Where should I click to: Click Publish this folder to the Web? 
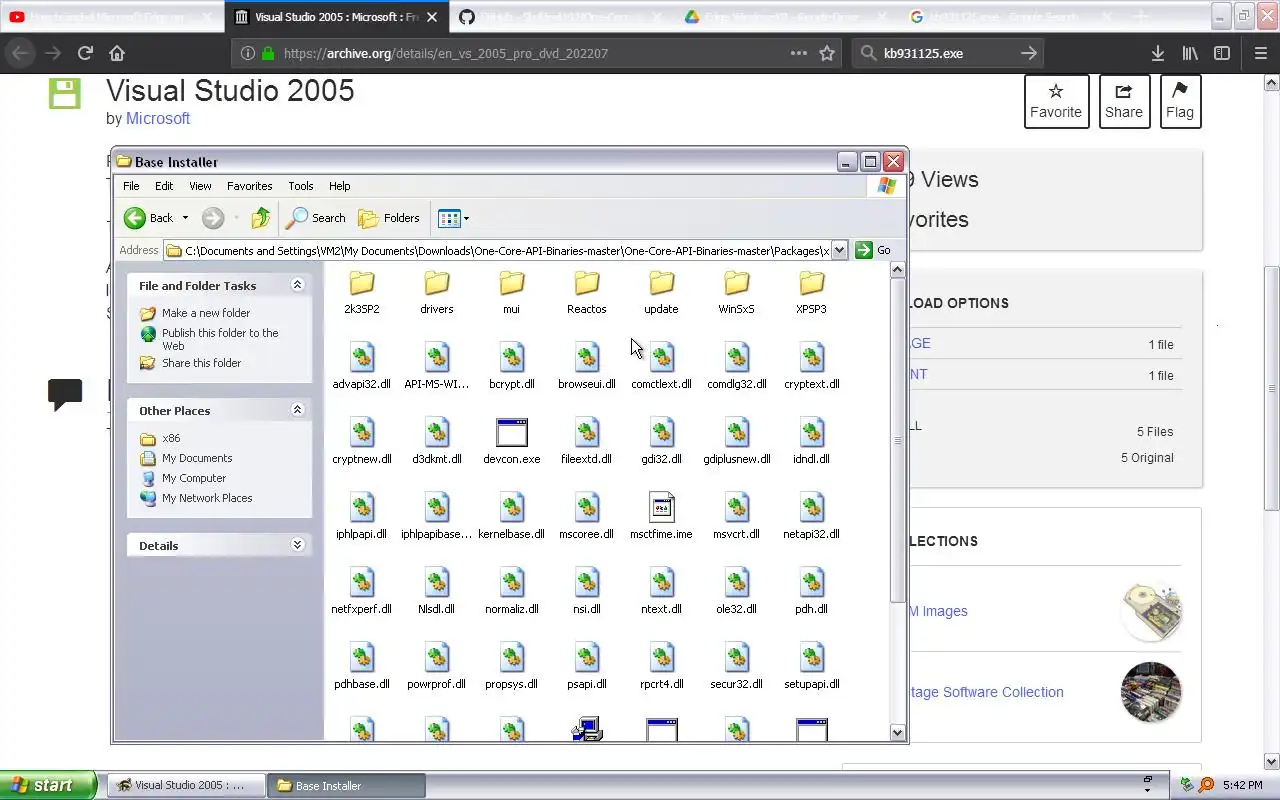pos(220,339)
